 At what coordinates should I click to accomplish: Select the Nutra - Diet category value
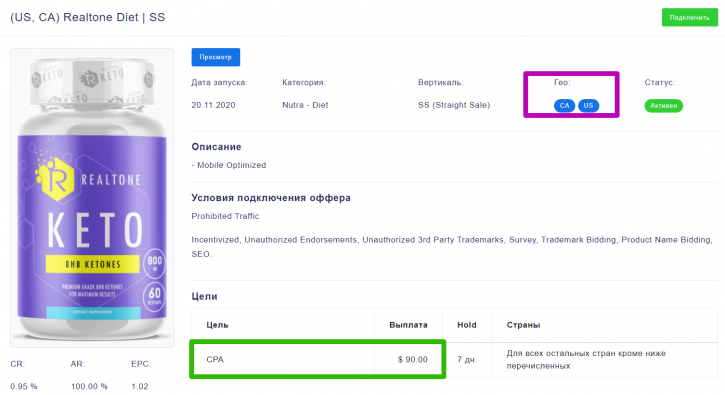coord(305,105)
